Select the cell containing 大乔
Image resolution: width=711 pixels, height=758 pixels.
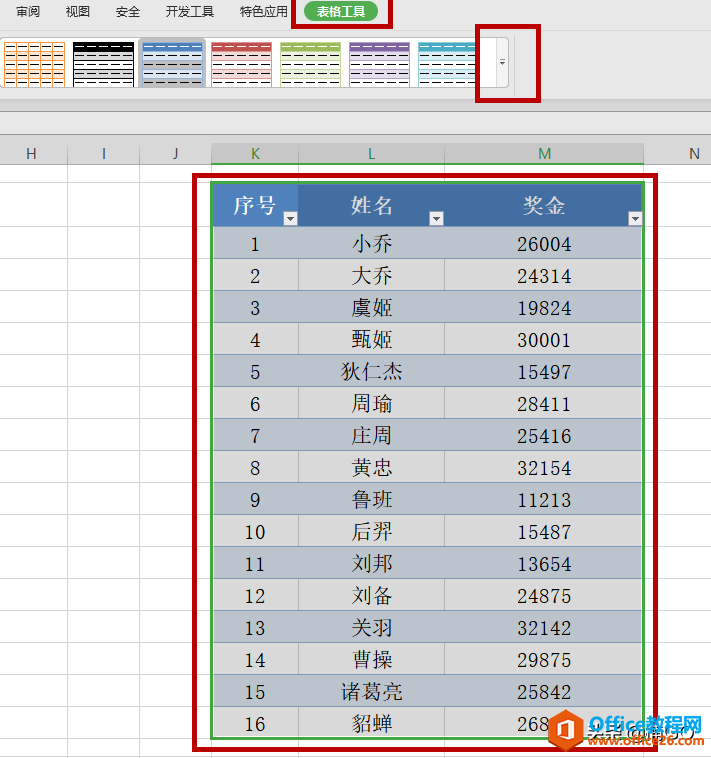click(371, 275)
